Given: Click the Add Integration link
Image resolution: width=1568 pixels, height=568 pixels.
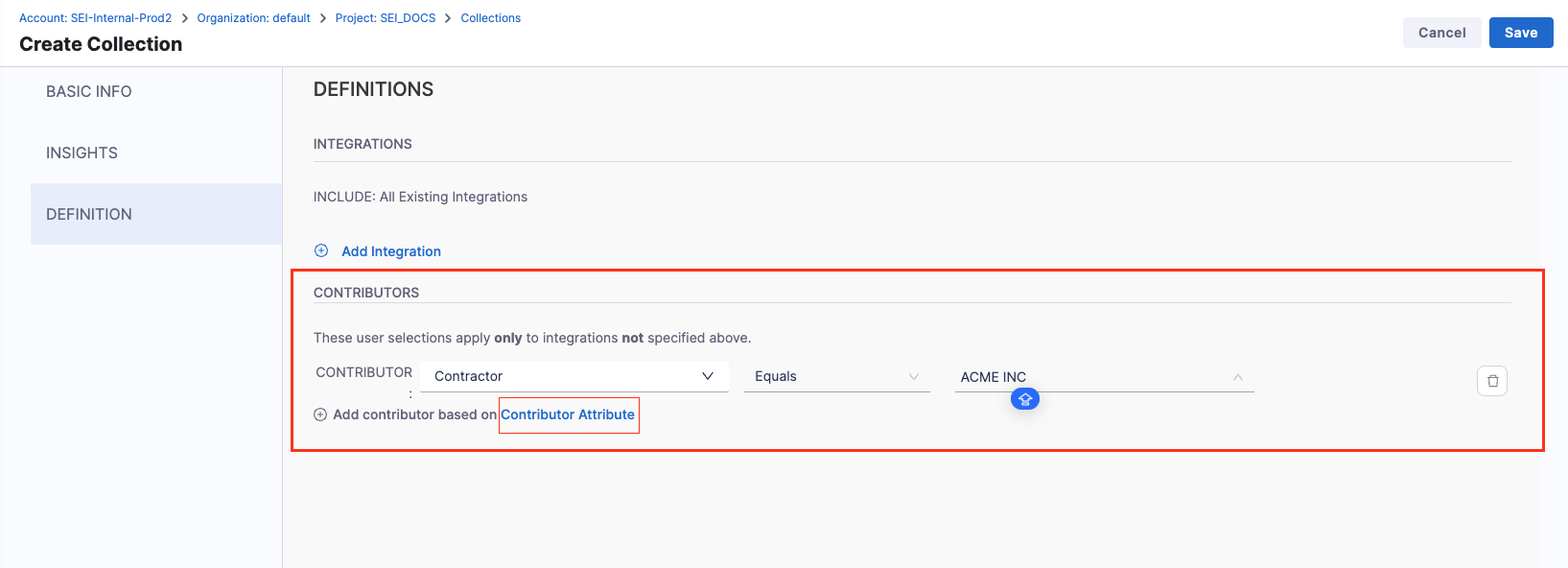Looking at the screenshot, I should pyautogui.click(x=391, y=251).
